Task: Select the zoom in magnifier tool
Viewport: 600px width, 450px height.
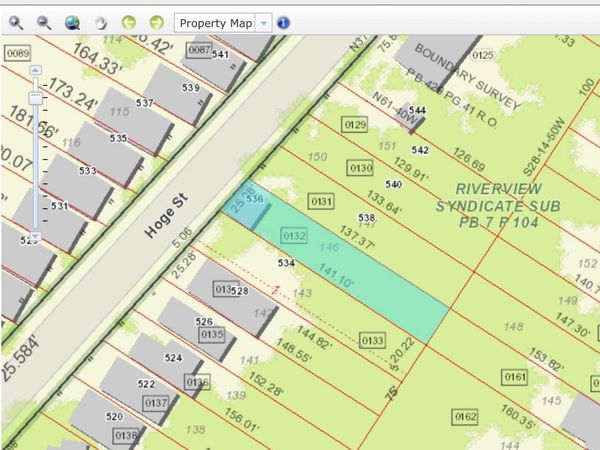Action: point(17,22)
